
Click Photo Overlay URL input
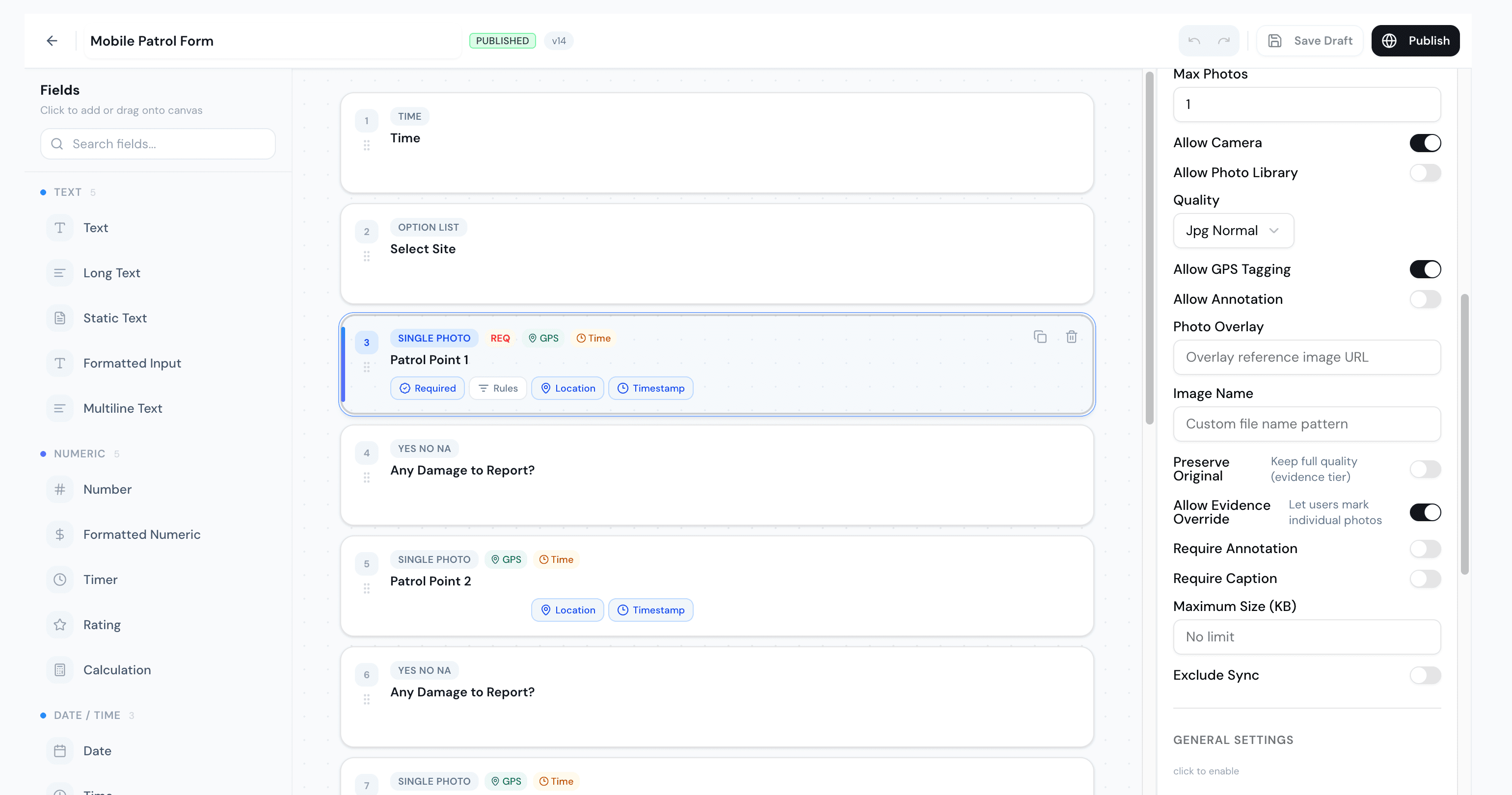pyautogui.click(x=1307, y=357)
